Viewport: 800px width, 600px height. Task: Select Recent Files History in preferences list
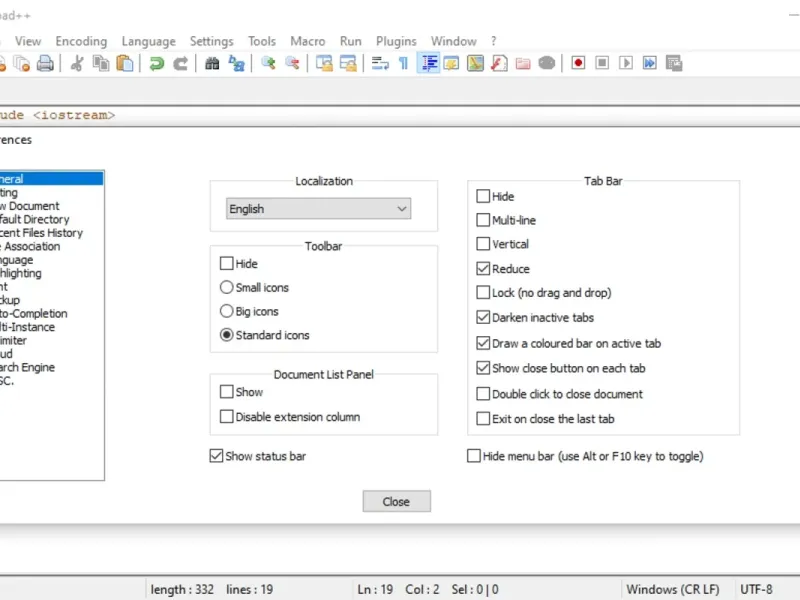[41, 233]
